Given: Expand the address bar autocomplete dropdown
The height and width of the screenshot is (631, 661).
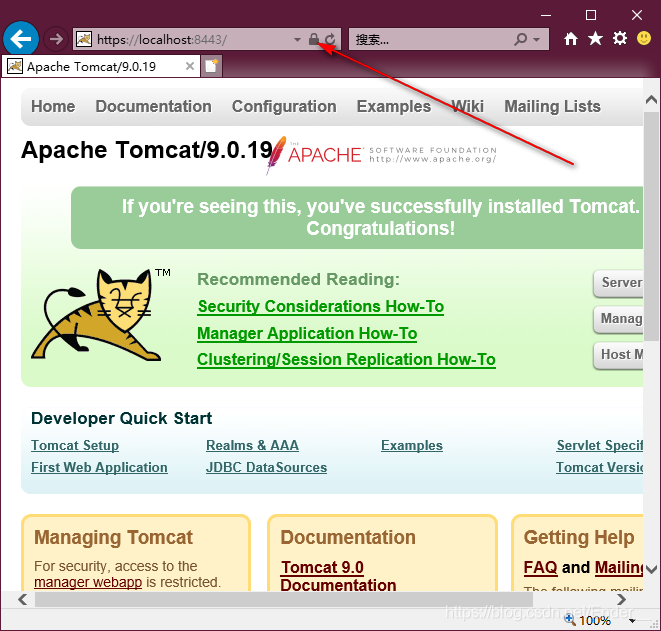Looking at the screenshot, I should coord(297,40).
